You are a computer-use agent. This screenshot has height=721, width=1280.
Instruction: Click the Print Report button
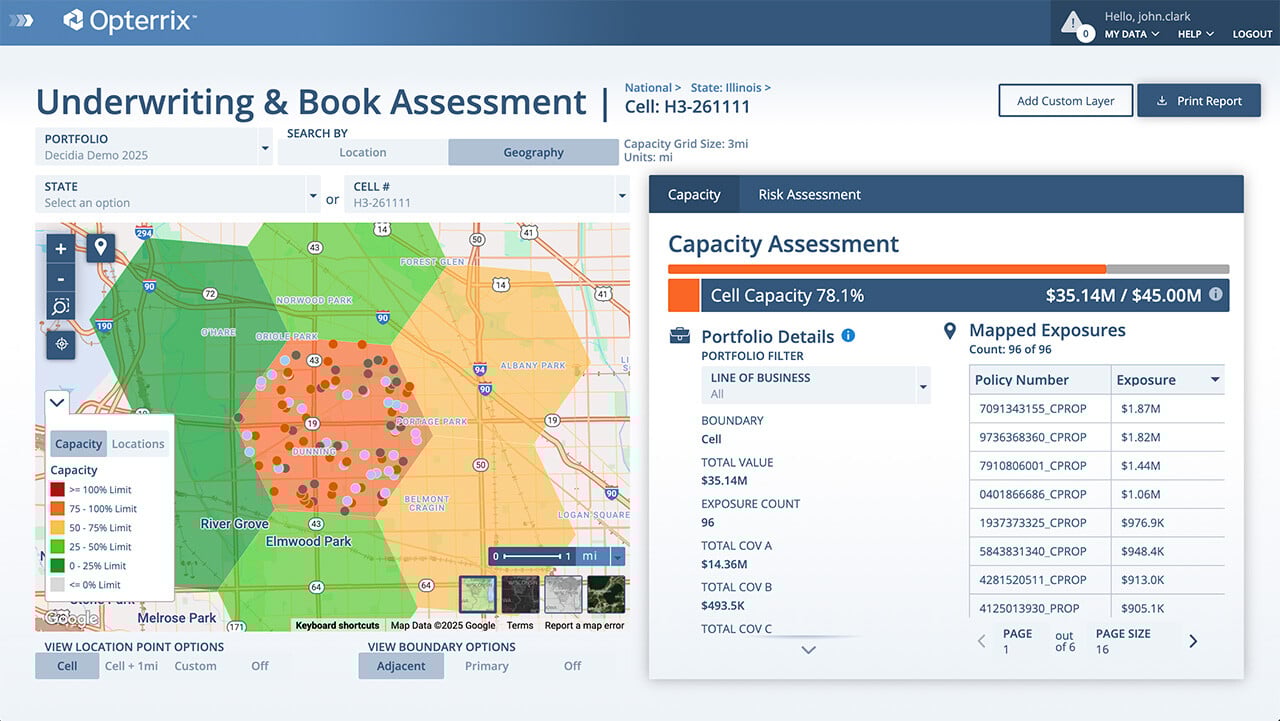[1198, 100]
